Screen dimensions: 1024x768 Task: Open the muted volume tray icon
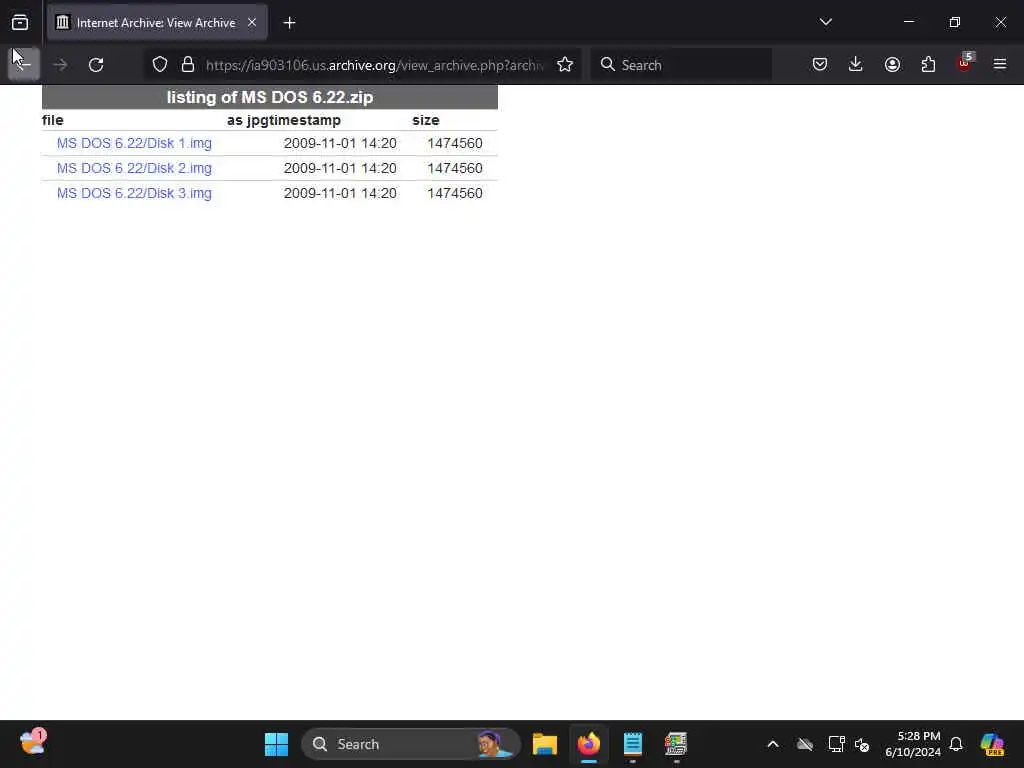click(x=862, y=744)
